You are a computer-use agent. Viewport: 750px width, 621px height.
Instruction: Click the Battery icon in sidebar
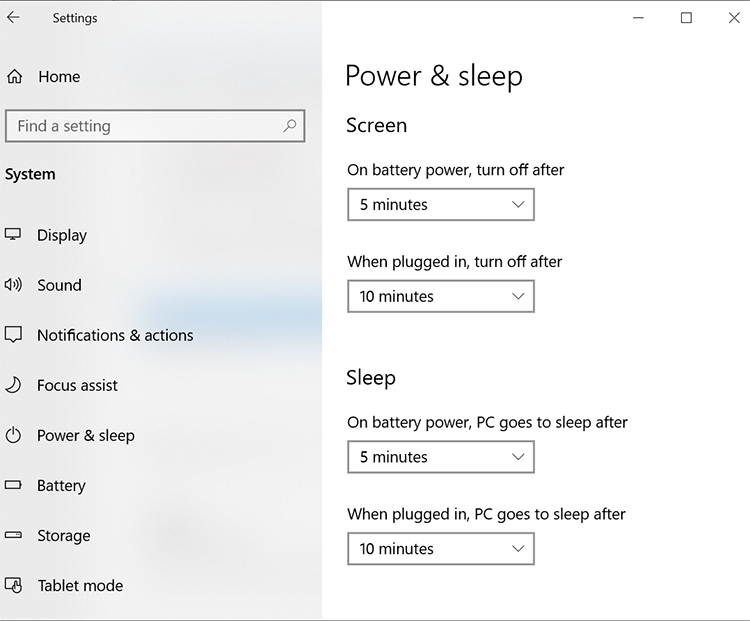13,485
